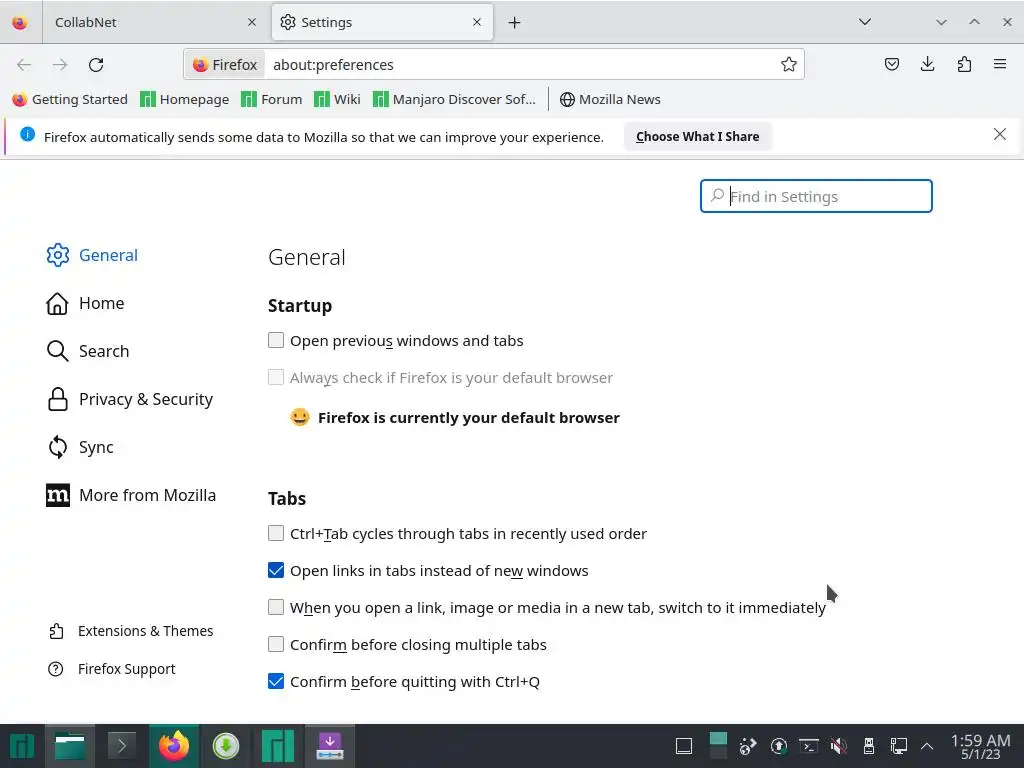This screenshot has height=768, width=1024.
Task: Enable Open previous windows and tabs
Action: (276, 340)
